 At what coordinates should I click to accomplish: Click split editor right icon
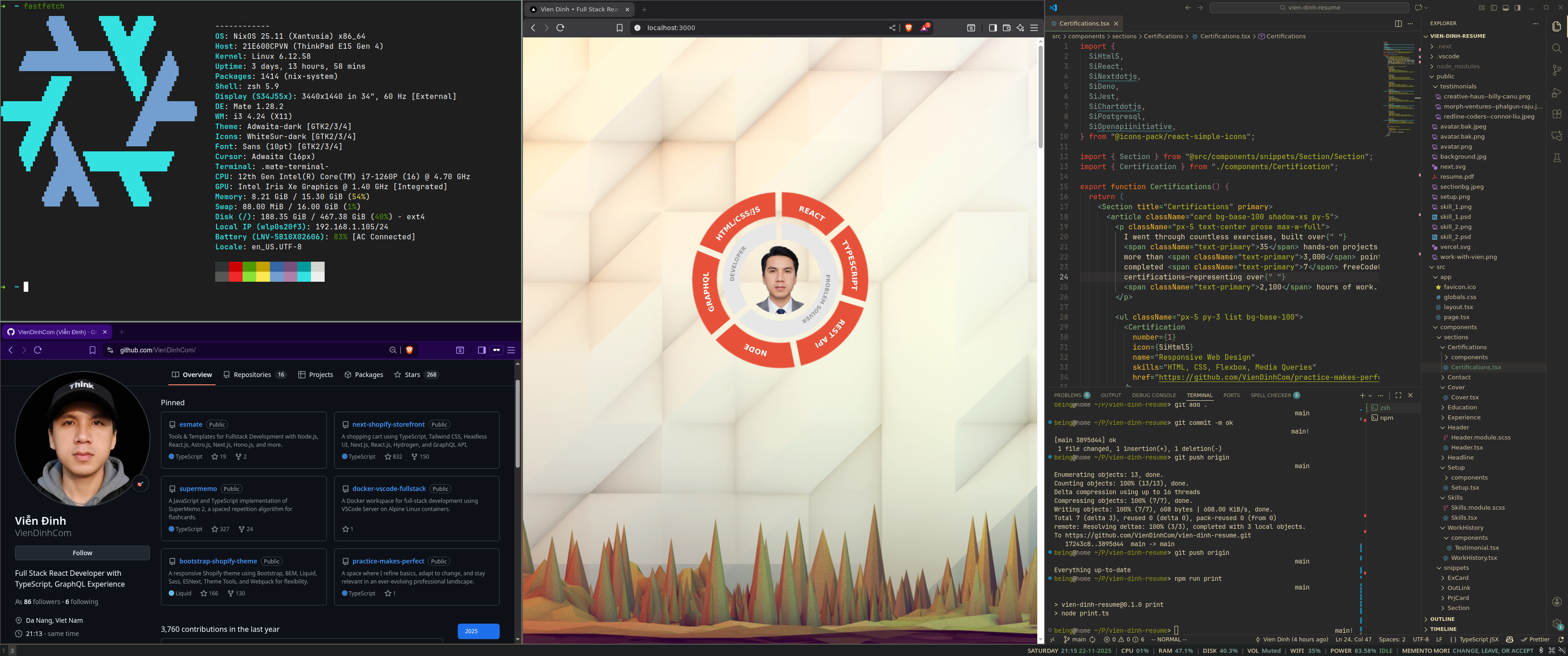click(x=1398, y=23)
